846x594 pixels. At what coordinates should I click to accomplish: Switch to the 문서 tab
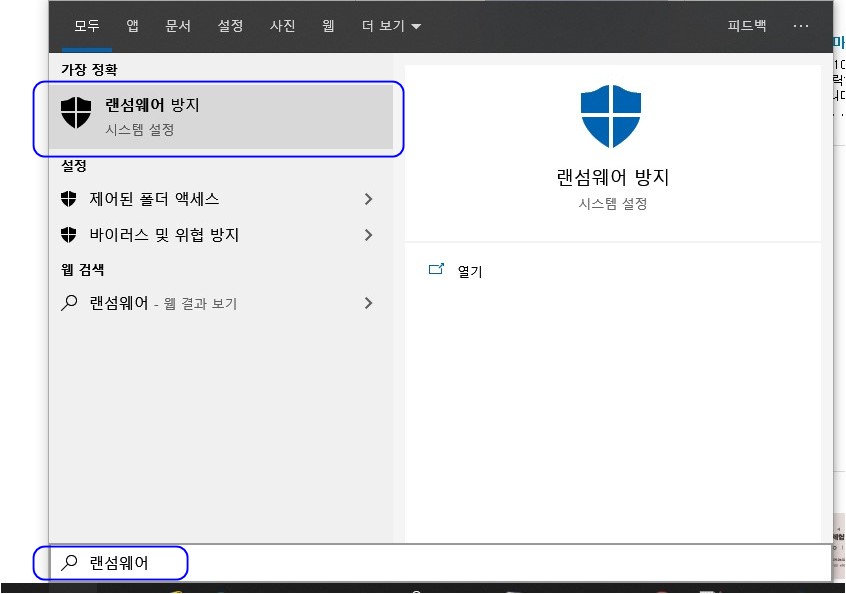178,25
